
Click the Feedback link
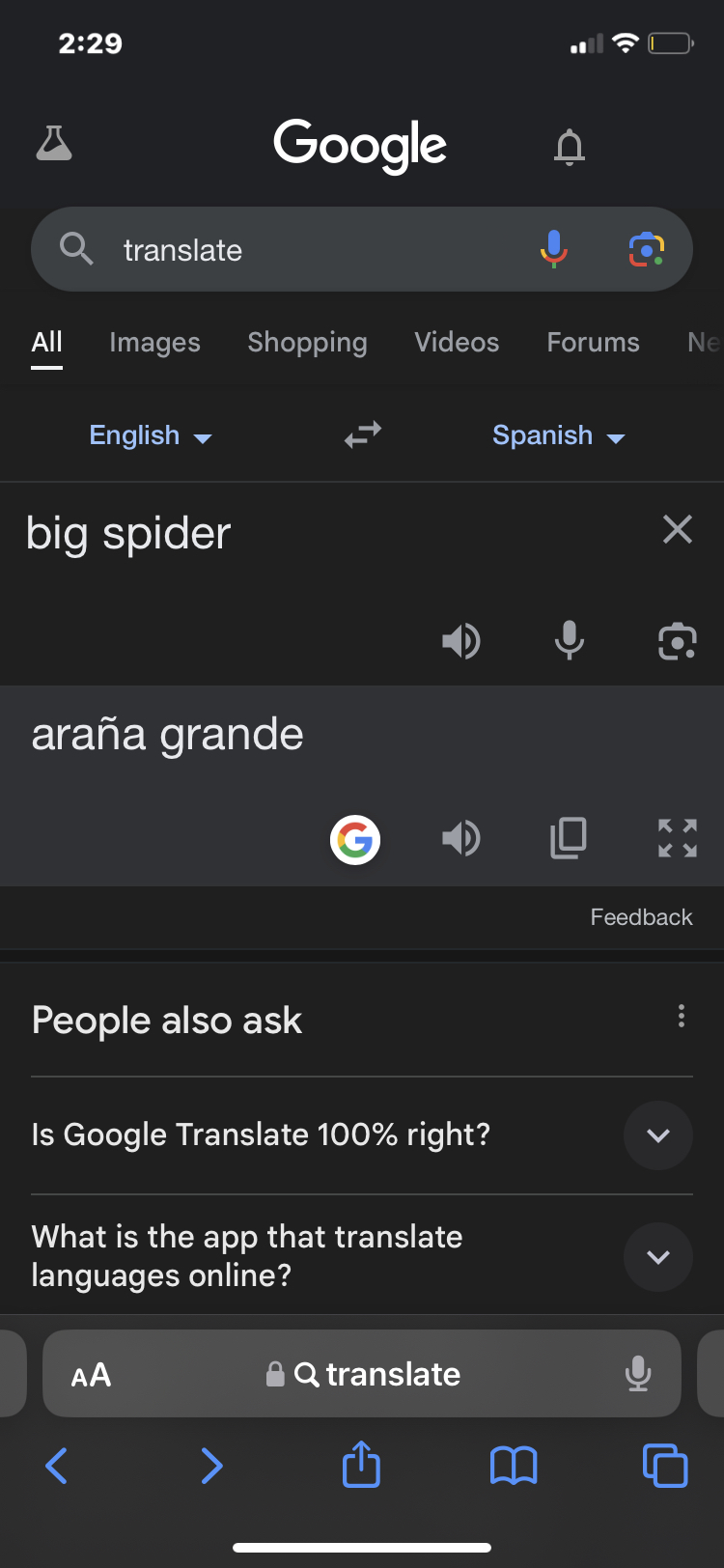click(x=641, y=917)
